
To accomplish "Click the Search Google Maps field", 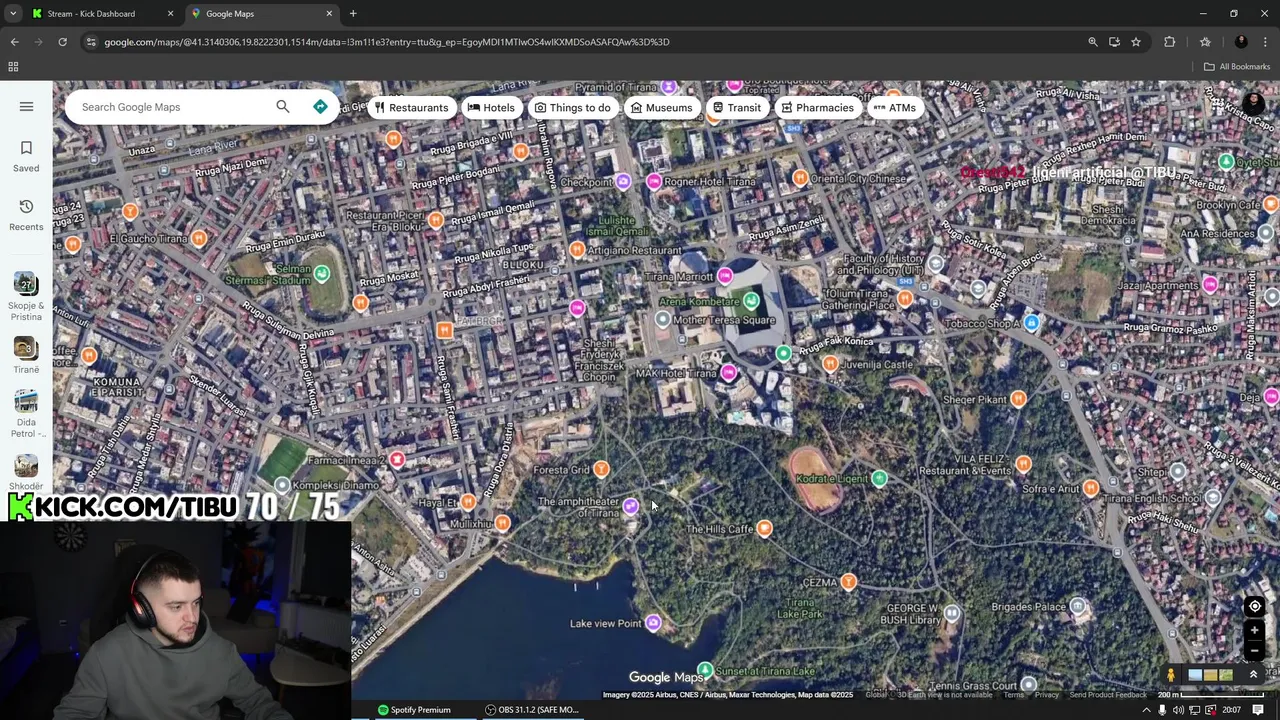I will [172, 107].
